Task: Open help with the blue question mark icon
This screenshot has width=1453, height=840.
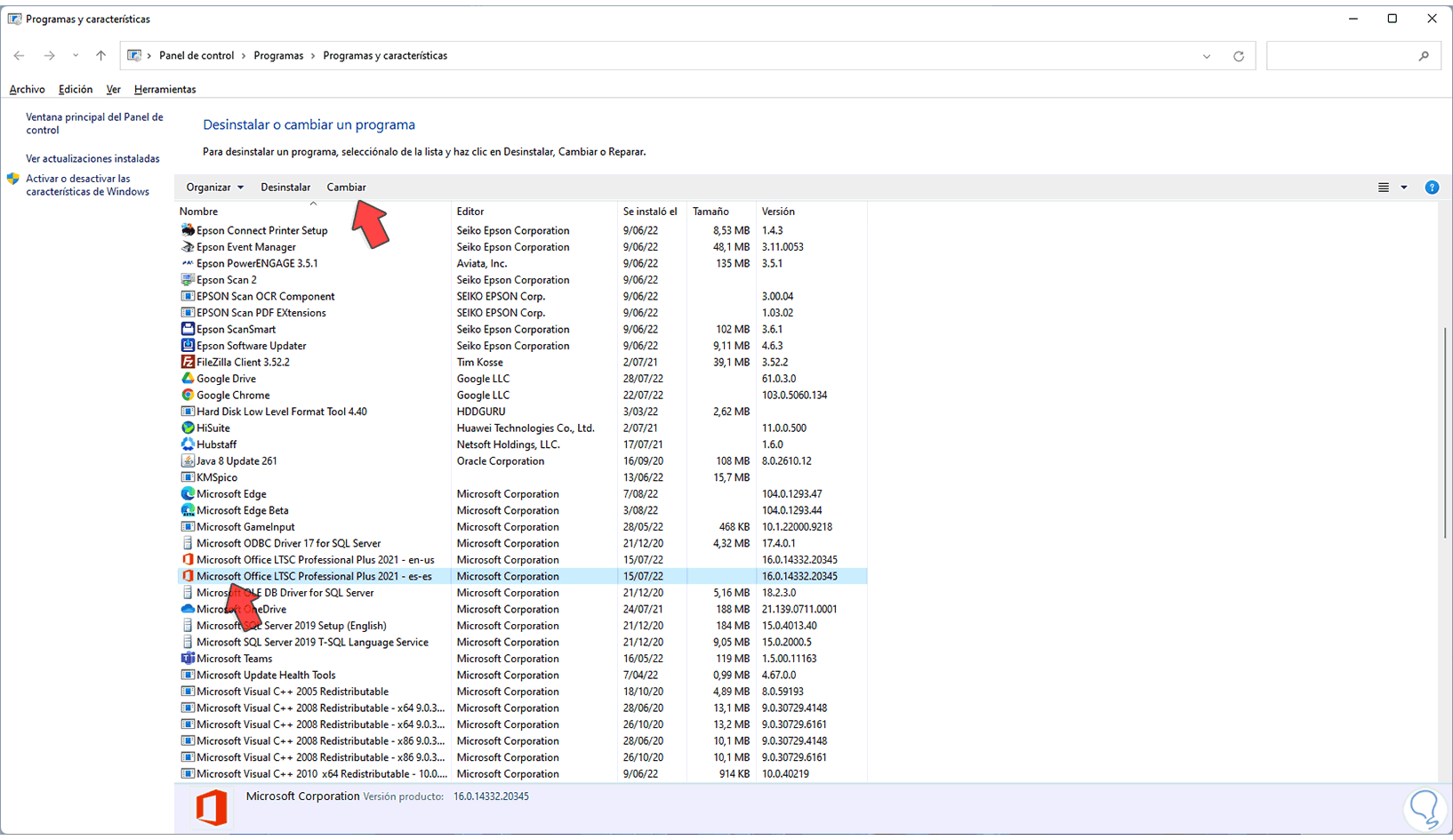Action: click(1432, 188)
